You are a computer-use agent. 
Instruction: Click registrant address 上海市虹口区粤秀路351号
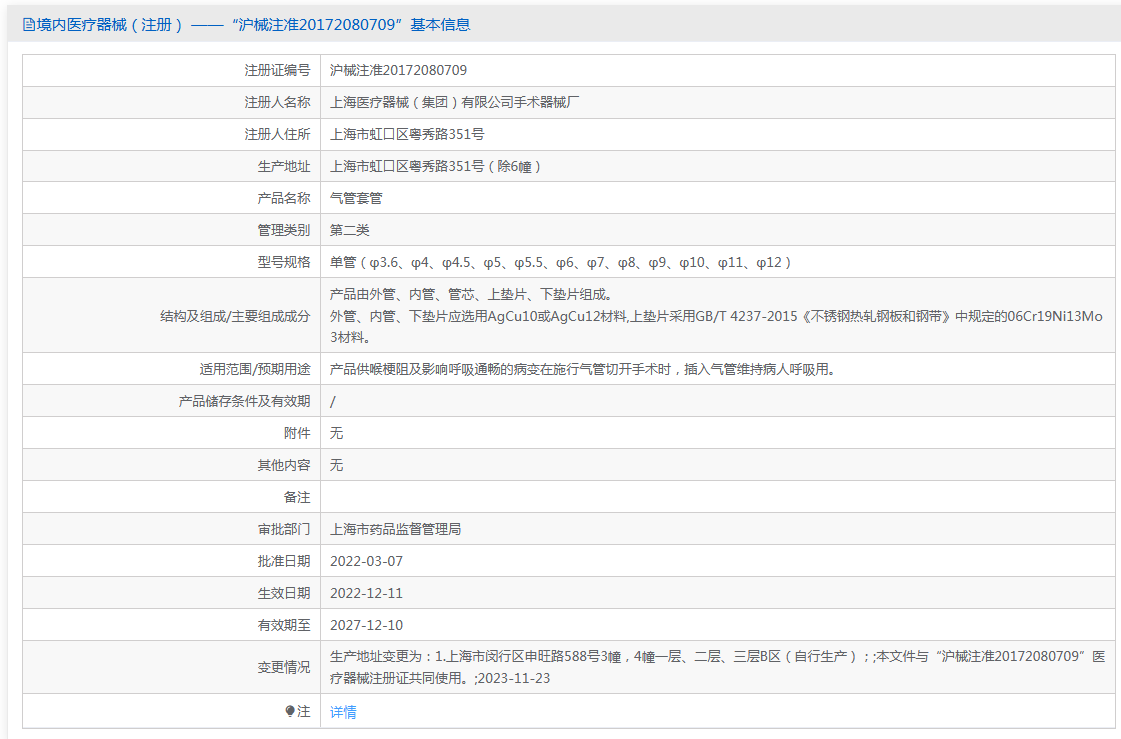click(407, 134)
